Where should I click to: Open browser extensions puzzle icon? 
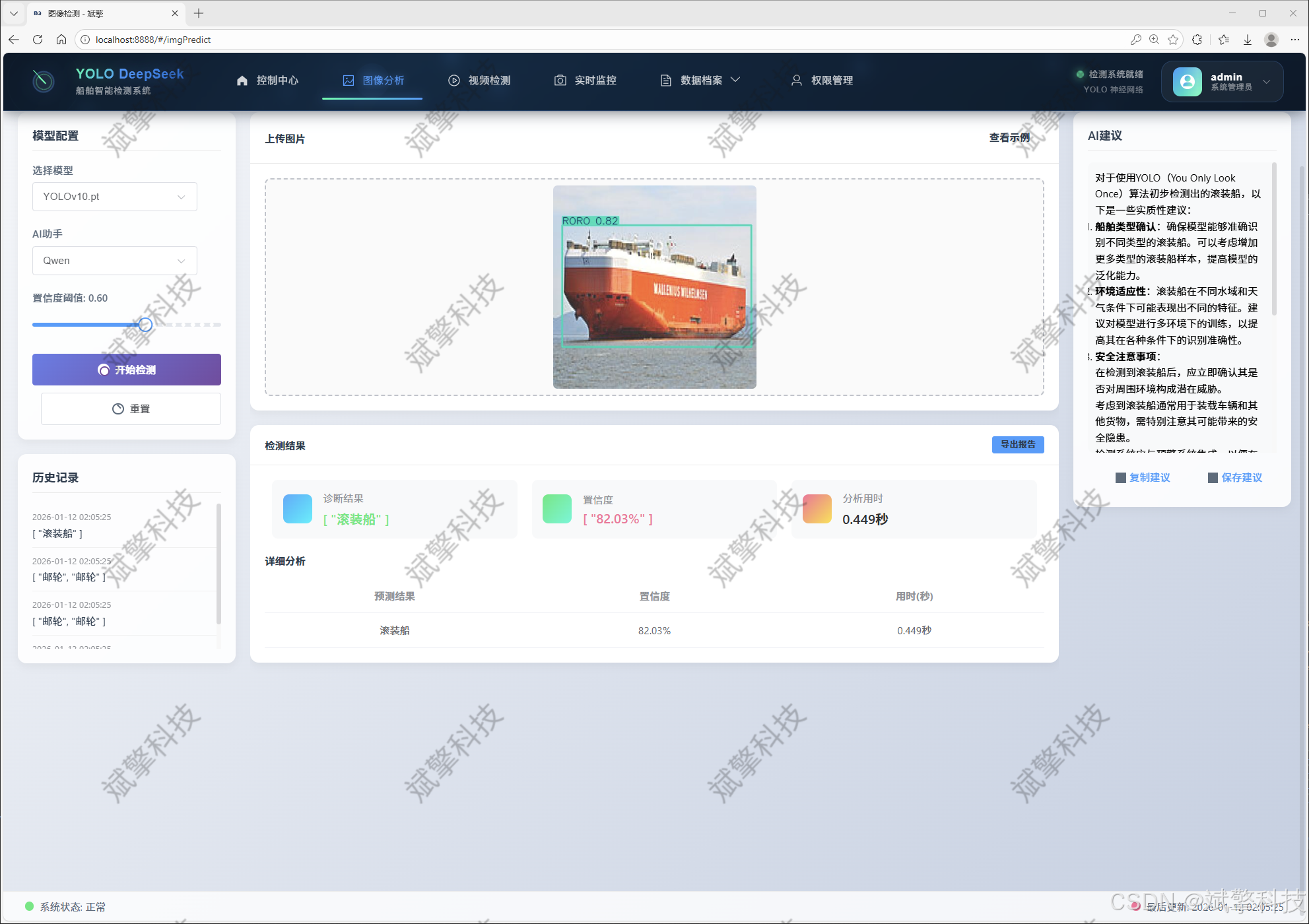pos(1197,40)
